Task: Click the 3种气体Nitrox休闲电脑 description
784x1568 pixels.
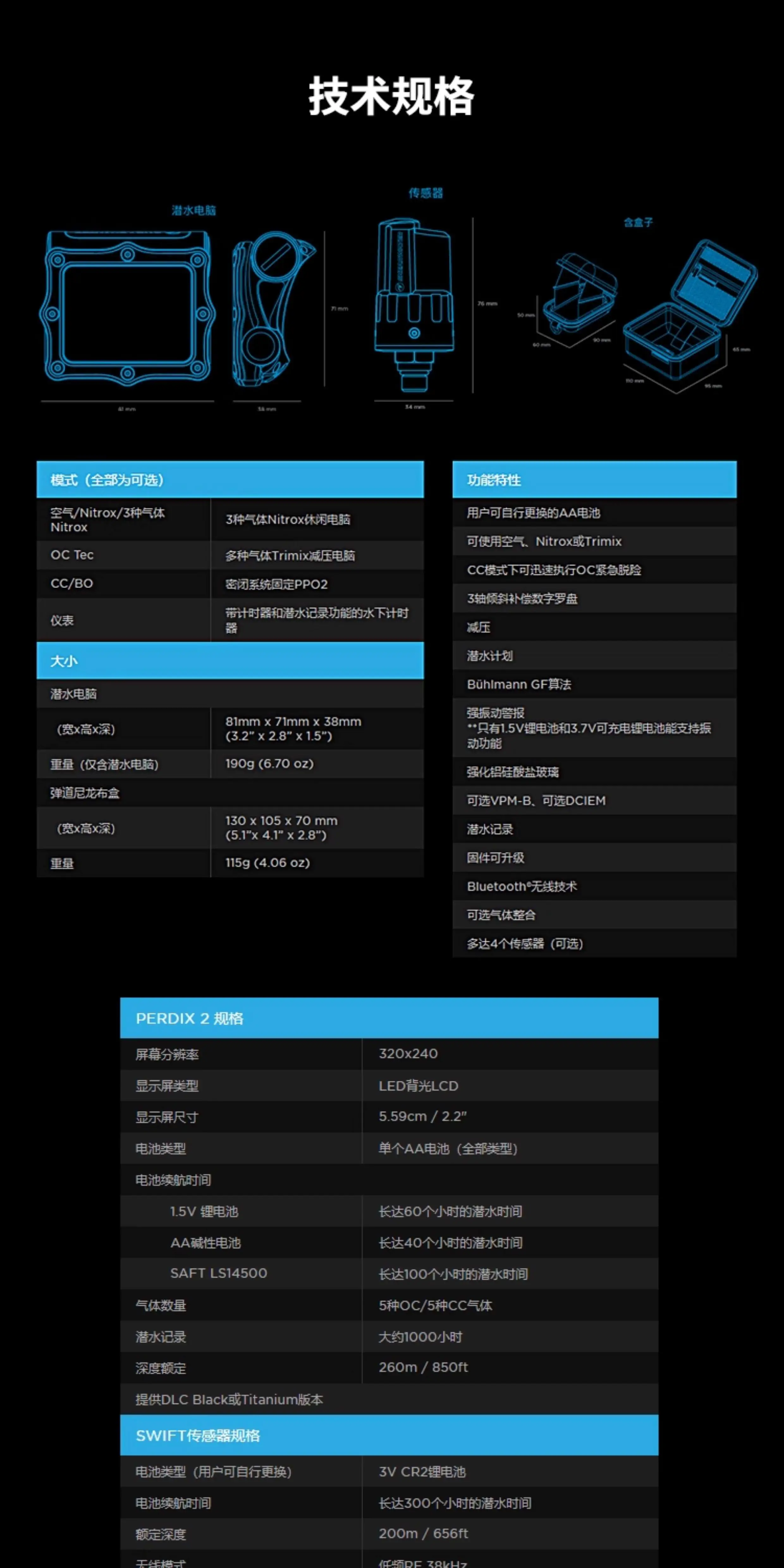Action: click(x=288, y=519)
